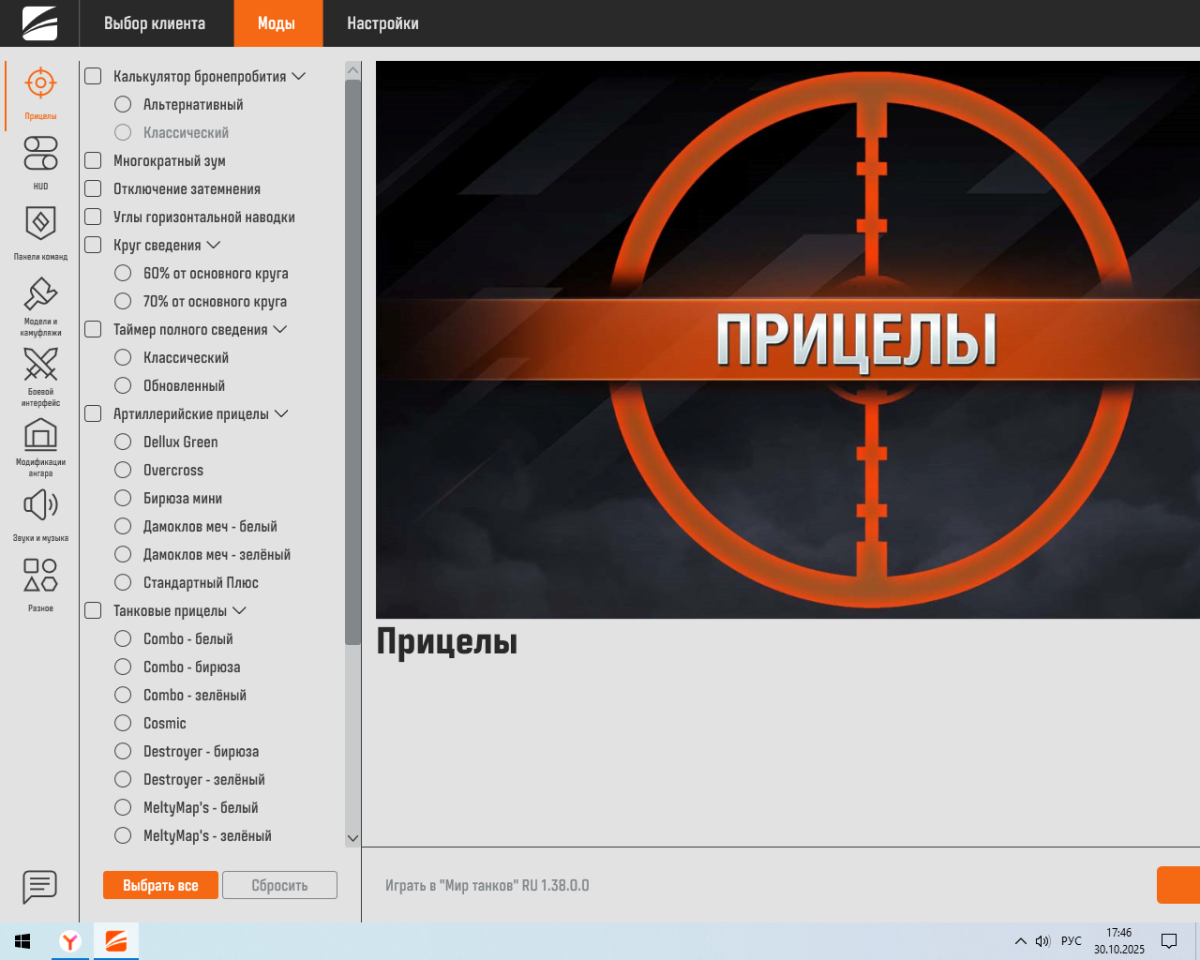Select Обновленный timer option

[x=123, y=385]
